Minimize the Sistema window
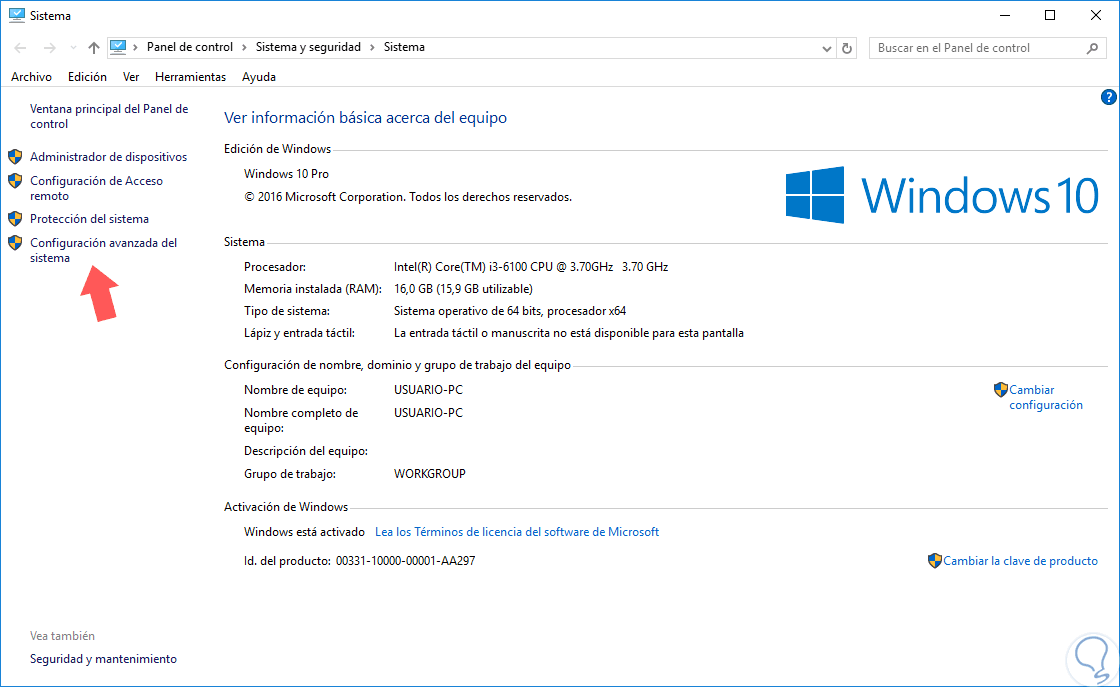The image size is (1120, 687). pyautogui.click(x=1005, y=15)
